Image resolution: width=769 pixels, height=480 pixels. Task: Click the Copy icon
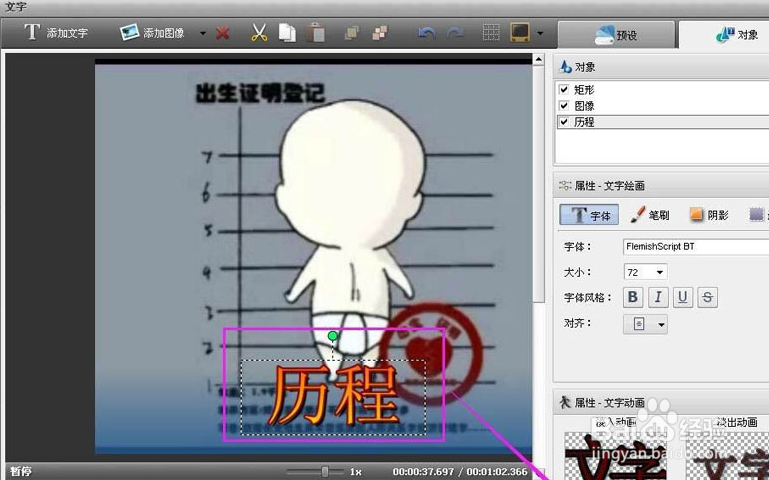coord(287,33)
